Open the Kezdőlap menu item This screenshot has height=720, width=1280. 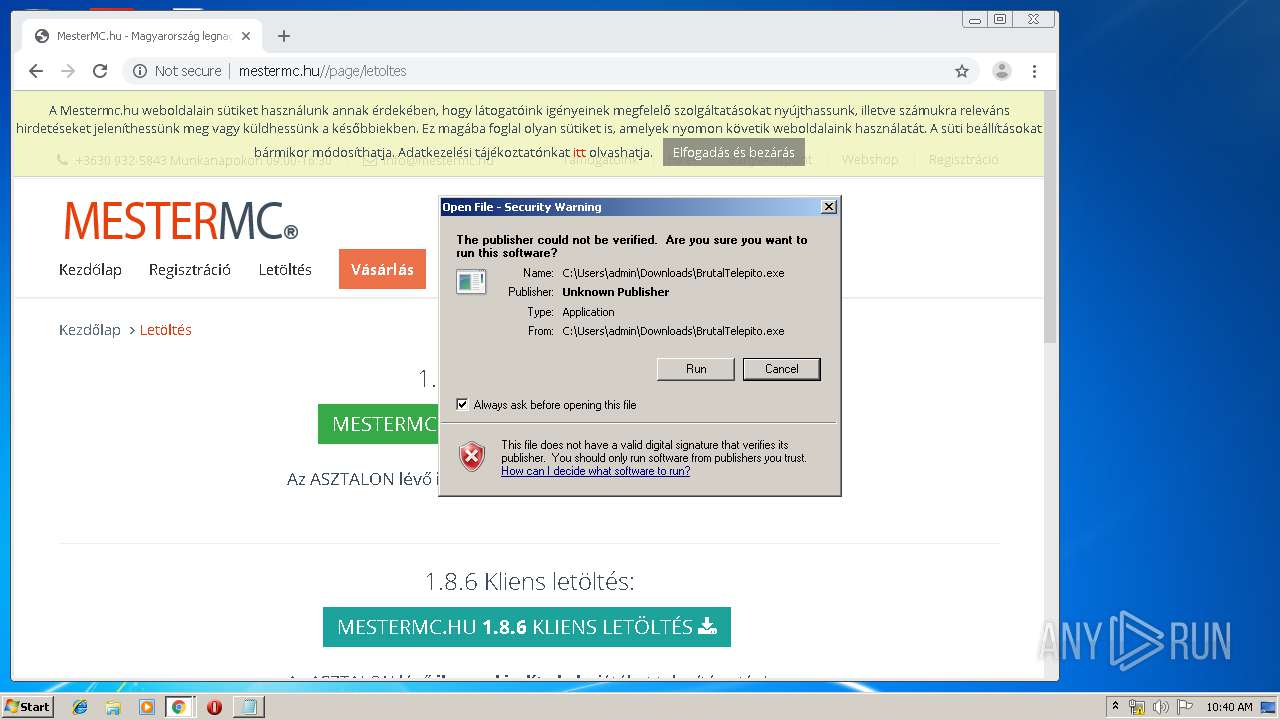(x=90, y=270)
